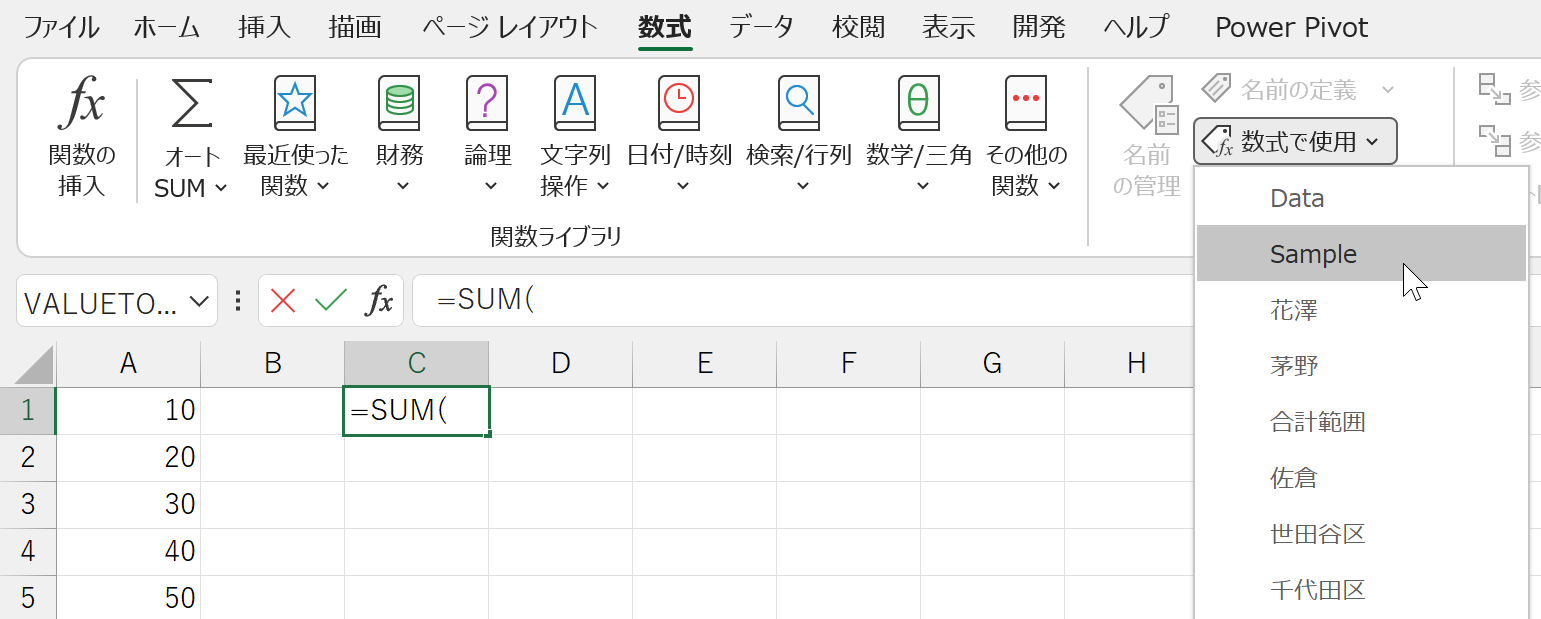This screenshot has height=619, width=1541.
Task: Switch to the データ ribbon tab
Action: click(761, 27)
